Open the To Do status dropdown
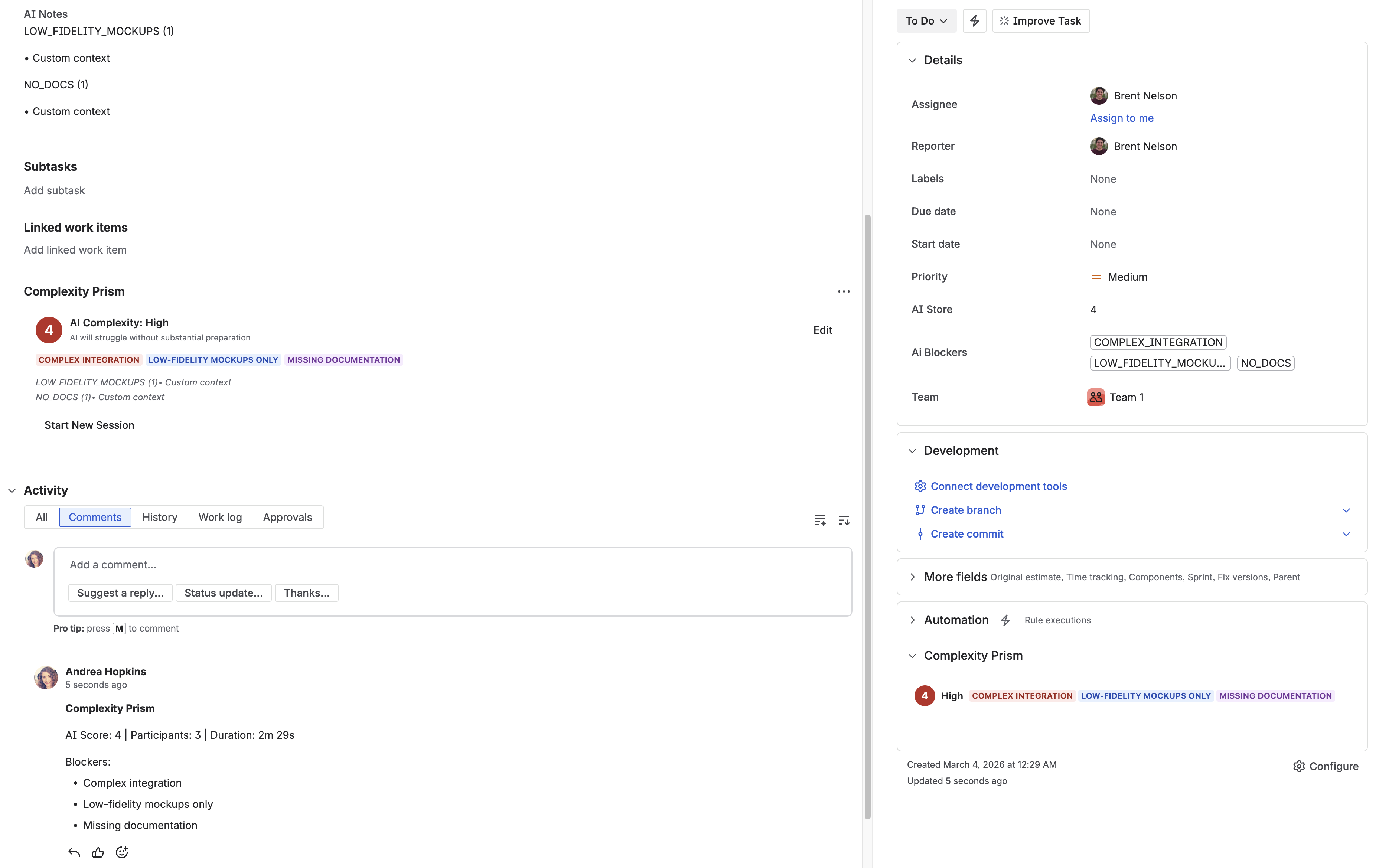1379x868 pixels. (926, 21)
